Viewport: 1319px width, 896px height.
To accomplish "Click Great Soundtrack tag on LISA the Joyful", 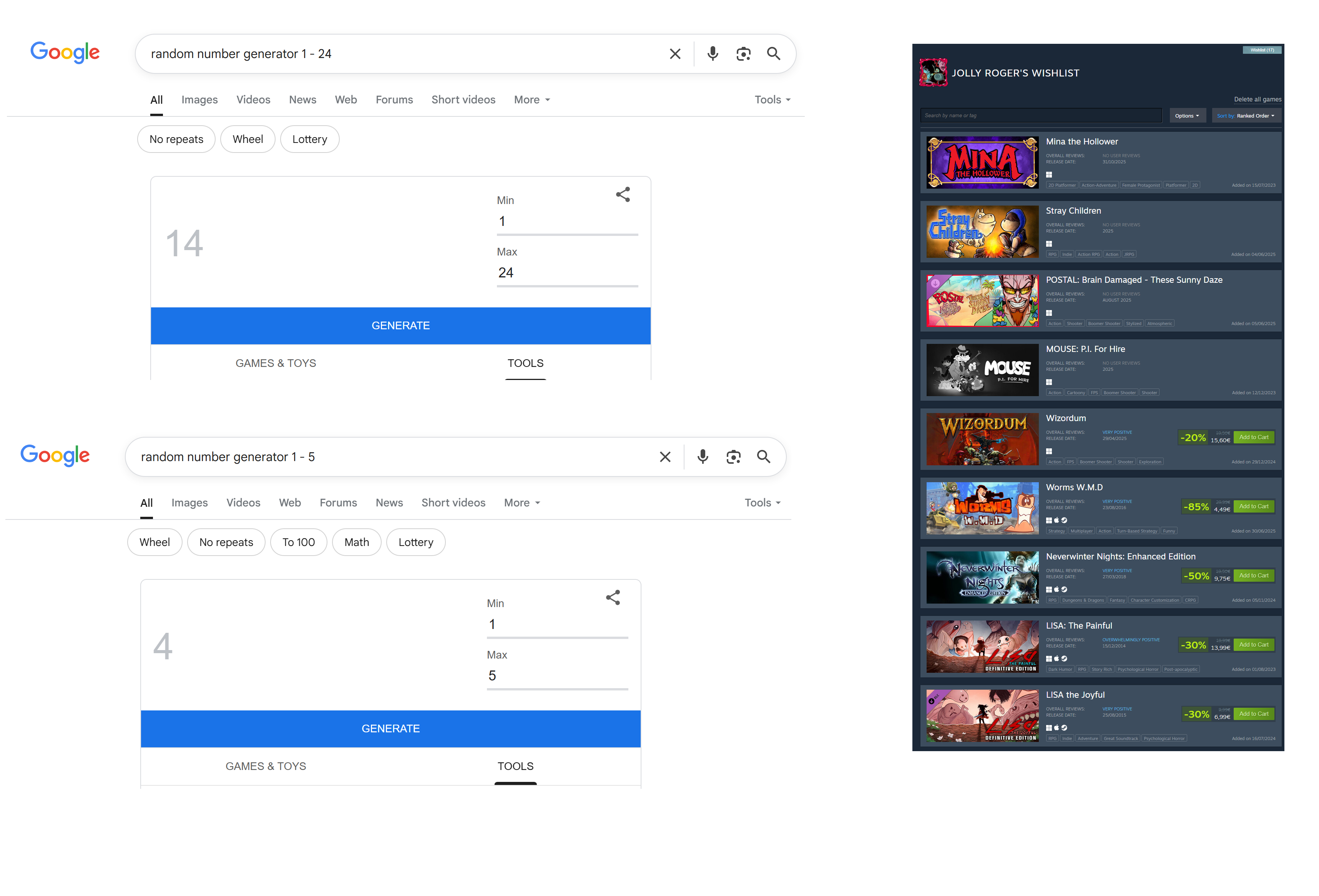I will [x=1120, y=739].
